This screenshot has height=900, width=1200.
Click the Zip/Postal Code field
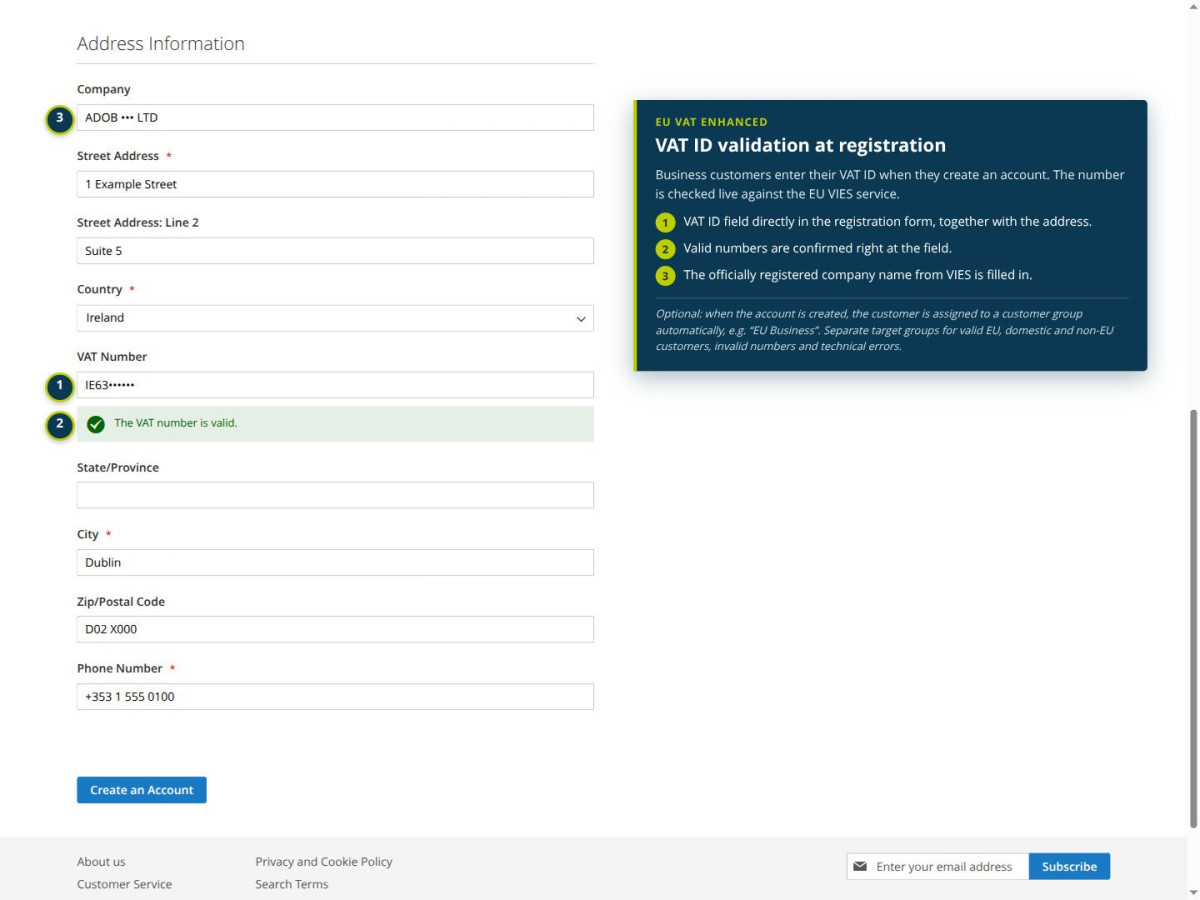coord(335,629)
